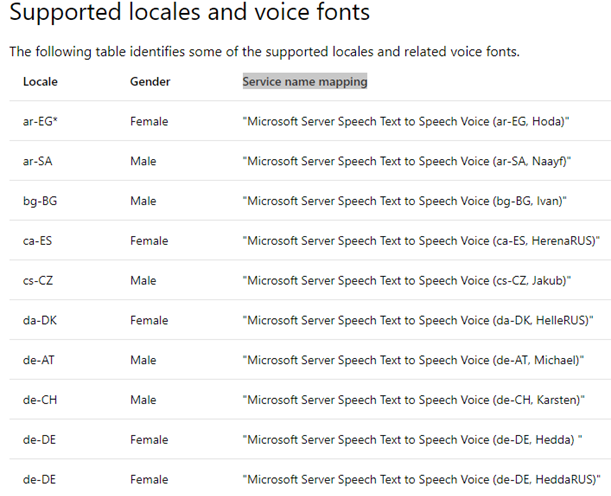Click the Locale column header
The image size is (611, 496).
40,81
